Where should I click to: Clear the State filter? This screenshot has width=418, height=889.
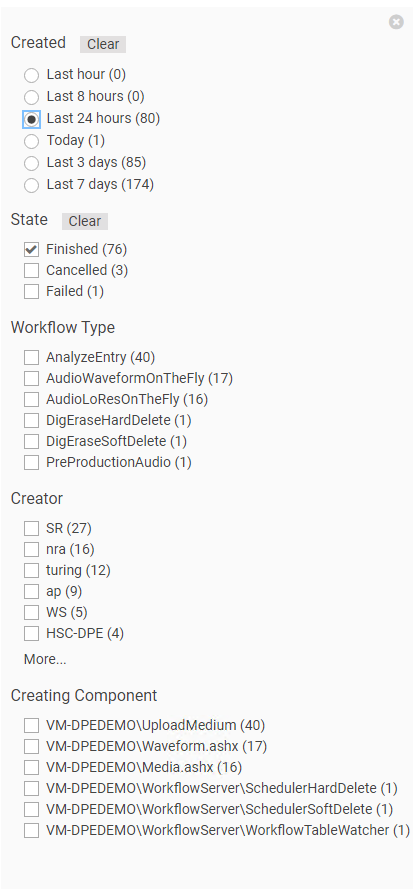(85, 221)
